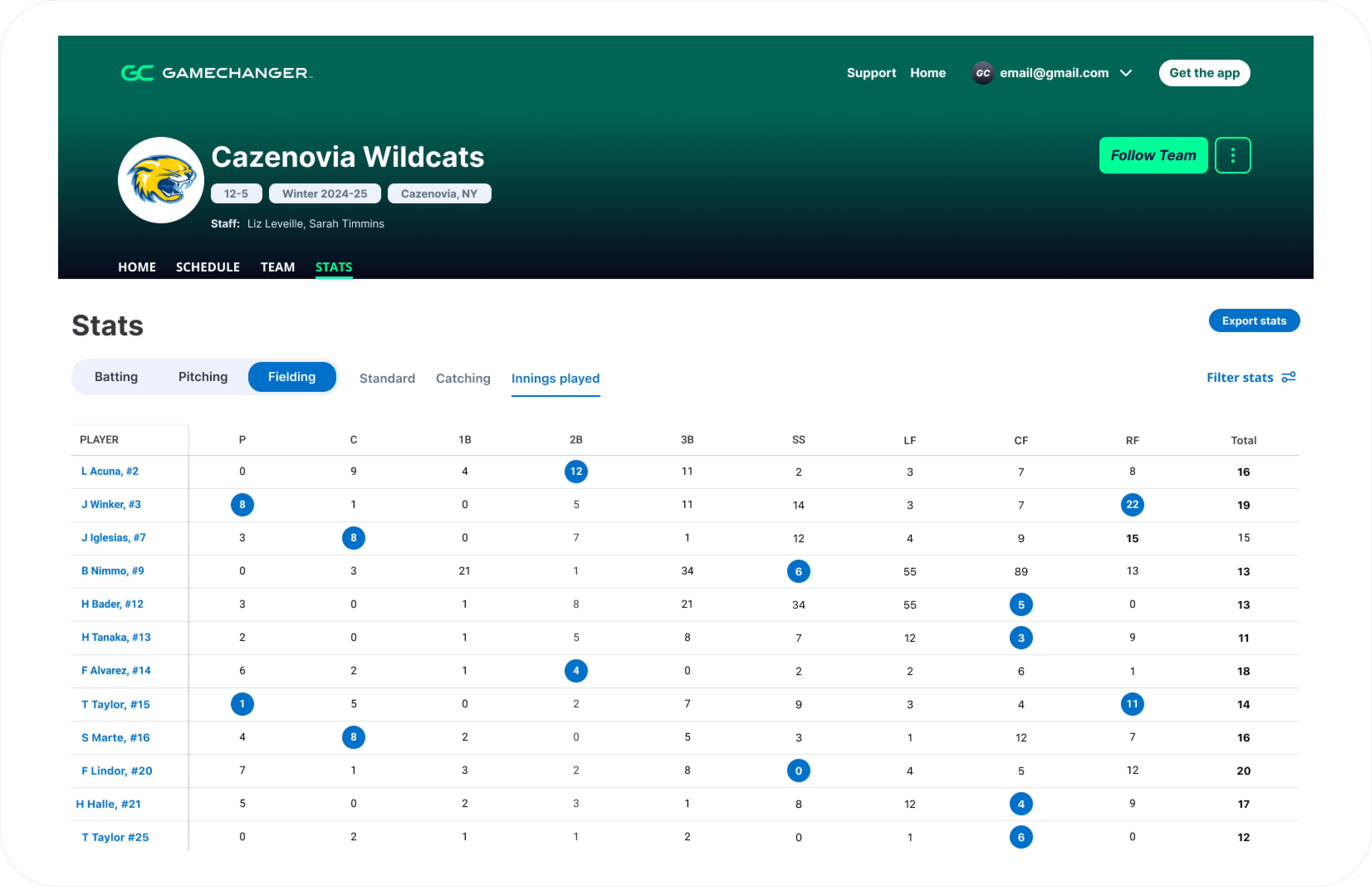Click the highlighted 6 in B Nimmo's SS

coord(798,571)
